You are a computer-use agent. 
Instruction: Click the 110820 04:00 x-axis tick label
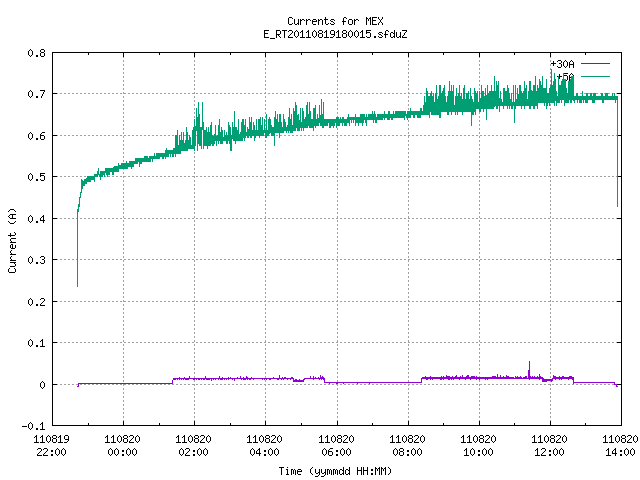(x=264, y=446)
